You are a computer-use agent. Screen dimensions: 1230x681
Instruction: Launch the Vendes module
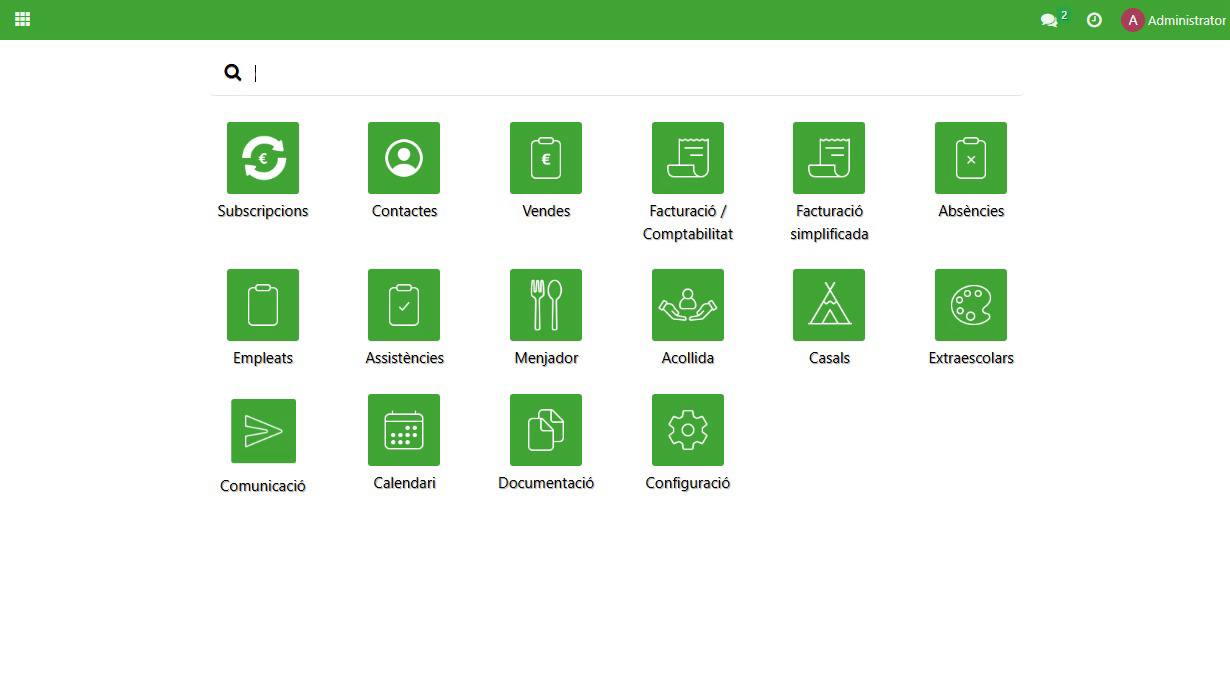[546, 158]
